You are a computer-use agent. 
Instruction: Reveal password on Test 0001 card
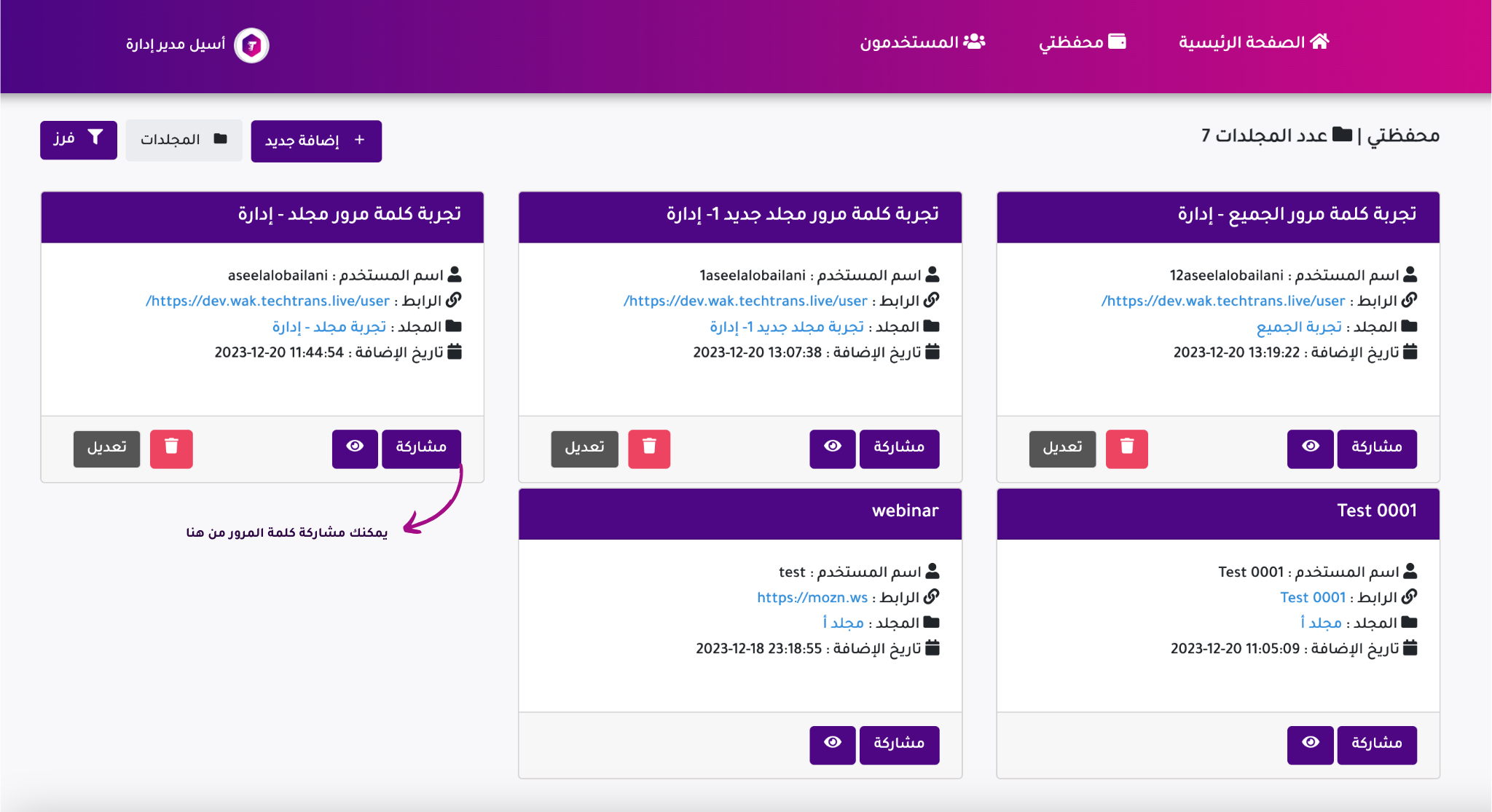pos(1310,744)
